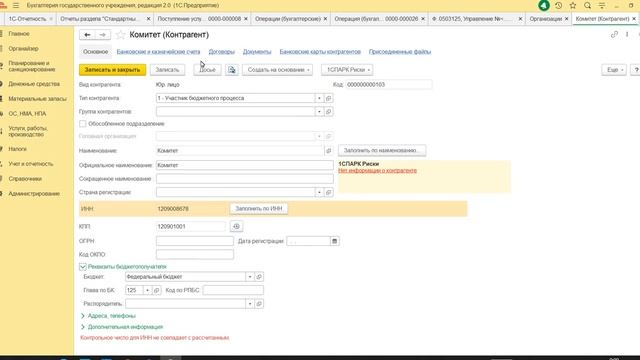Open Тип контрагента dropdown
Image resolution: width=640 pixels, height=360 pixels.
coord(319,98)
